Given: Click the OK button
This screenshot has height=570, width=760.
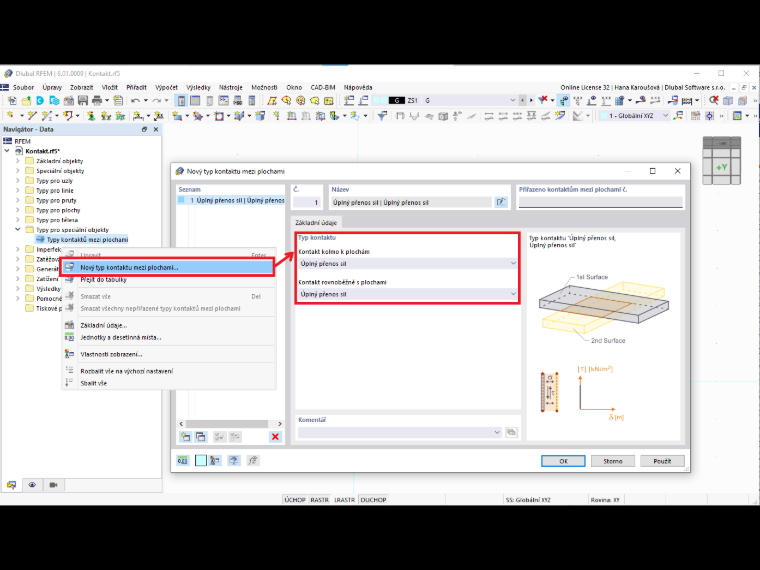Looking at the screenshot, I should [x=563, y=461].
